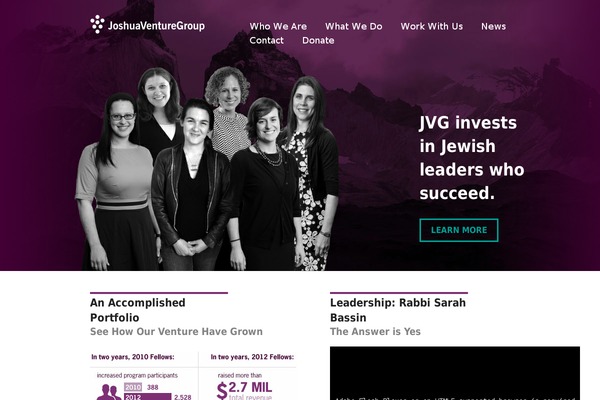
Task: Open the Donate page
Action: tap(318, 40)
